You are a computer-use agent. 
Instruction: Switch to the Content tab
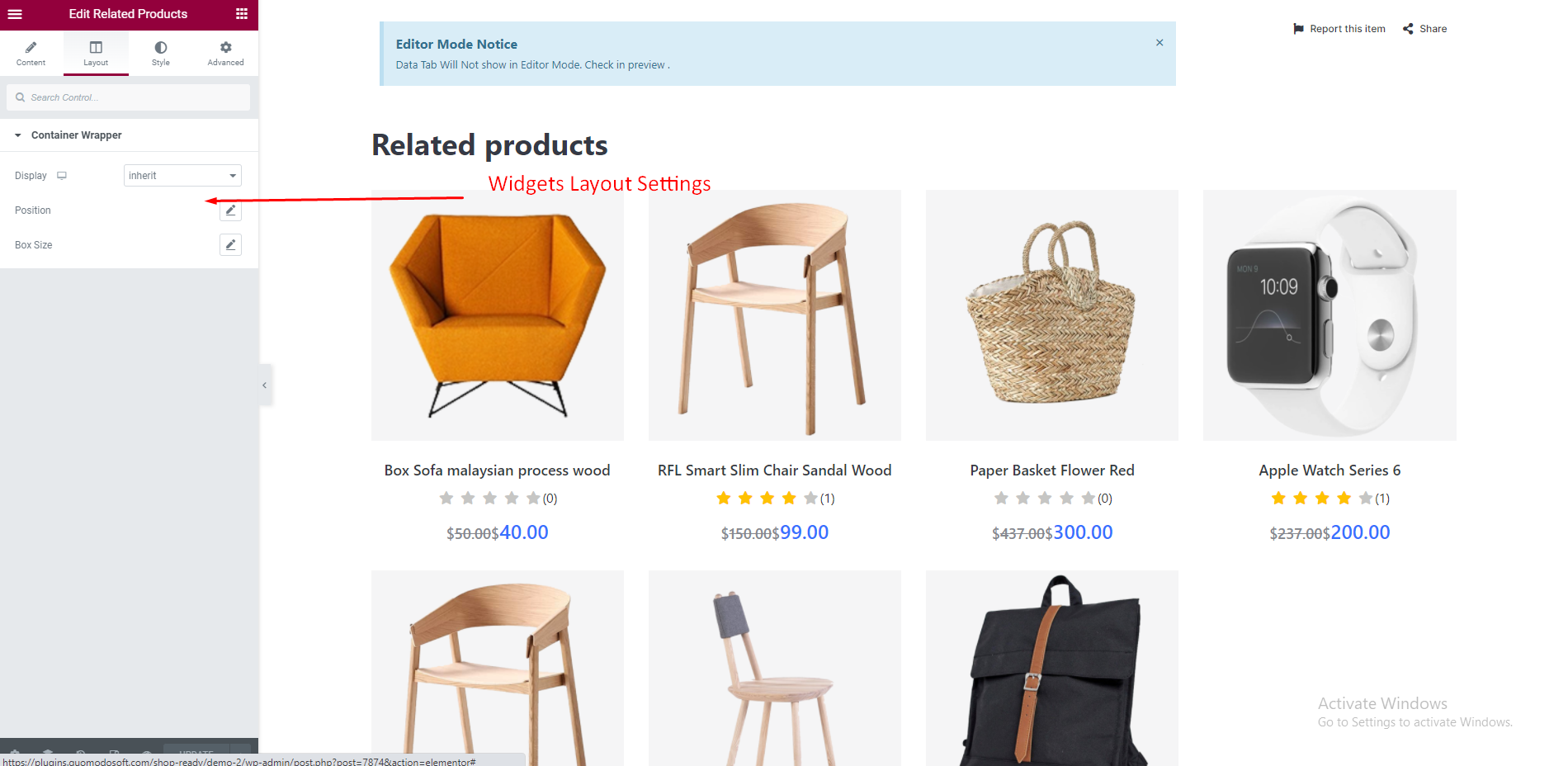[x=31, y=54]
